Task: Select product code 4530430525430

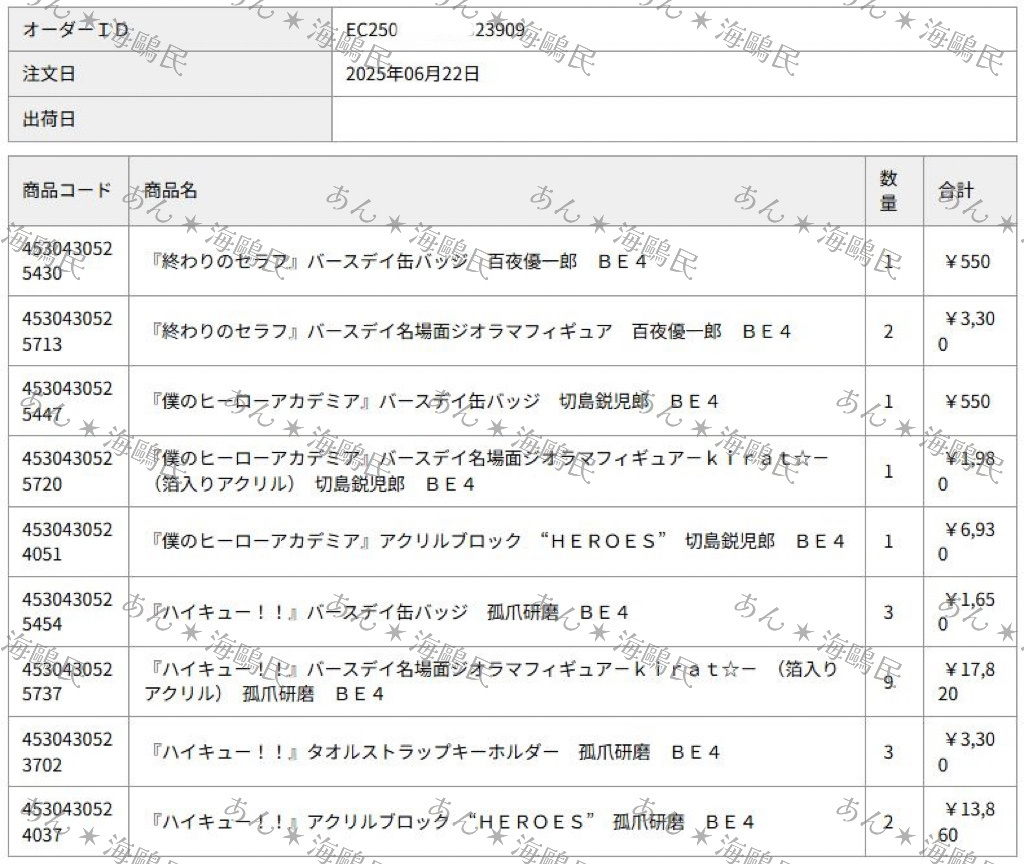Action: tap(67, 261)
